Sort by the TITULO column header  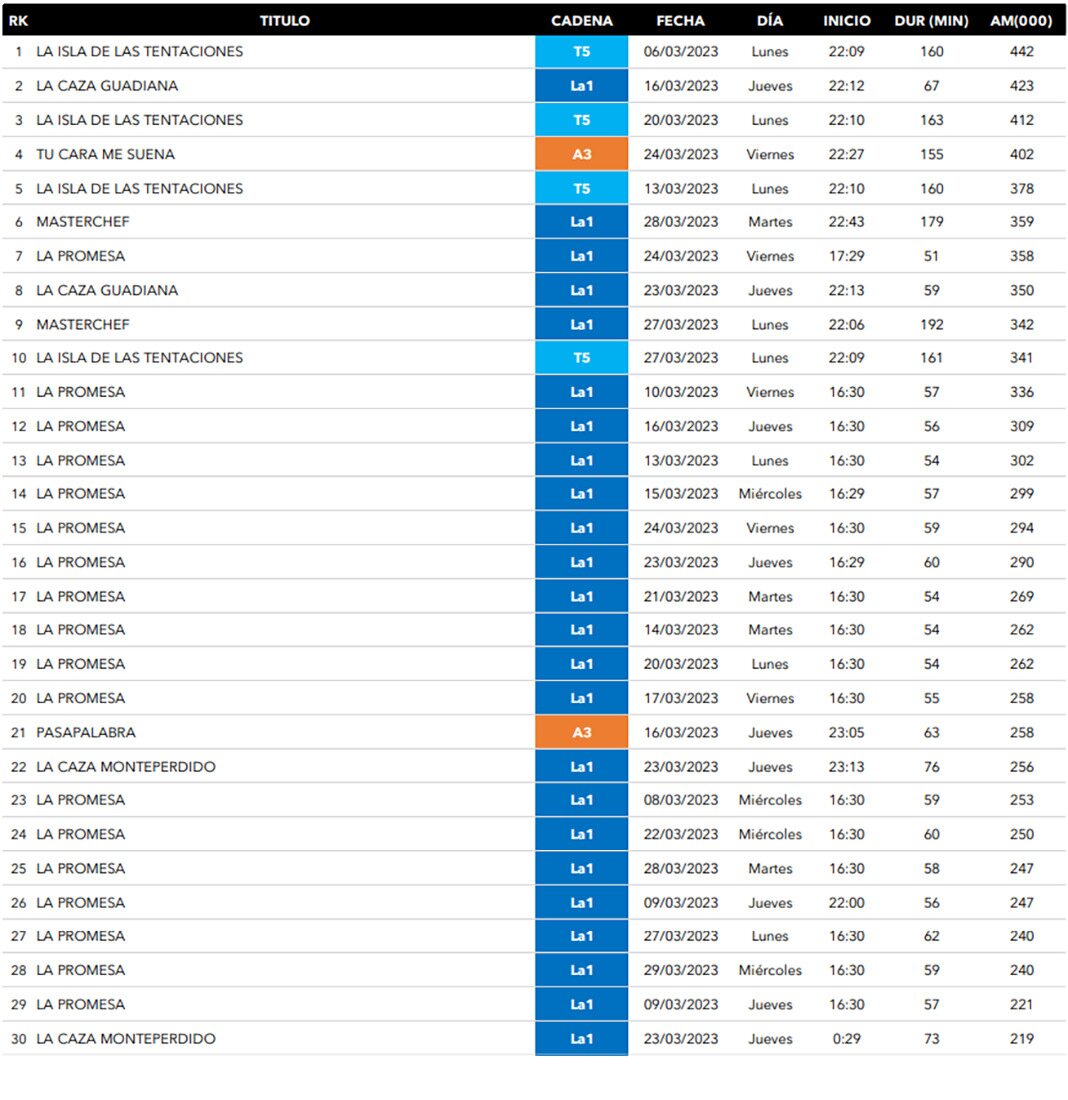click(x=285, y=21)
